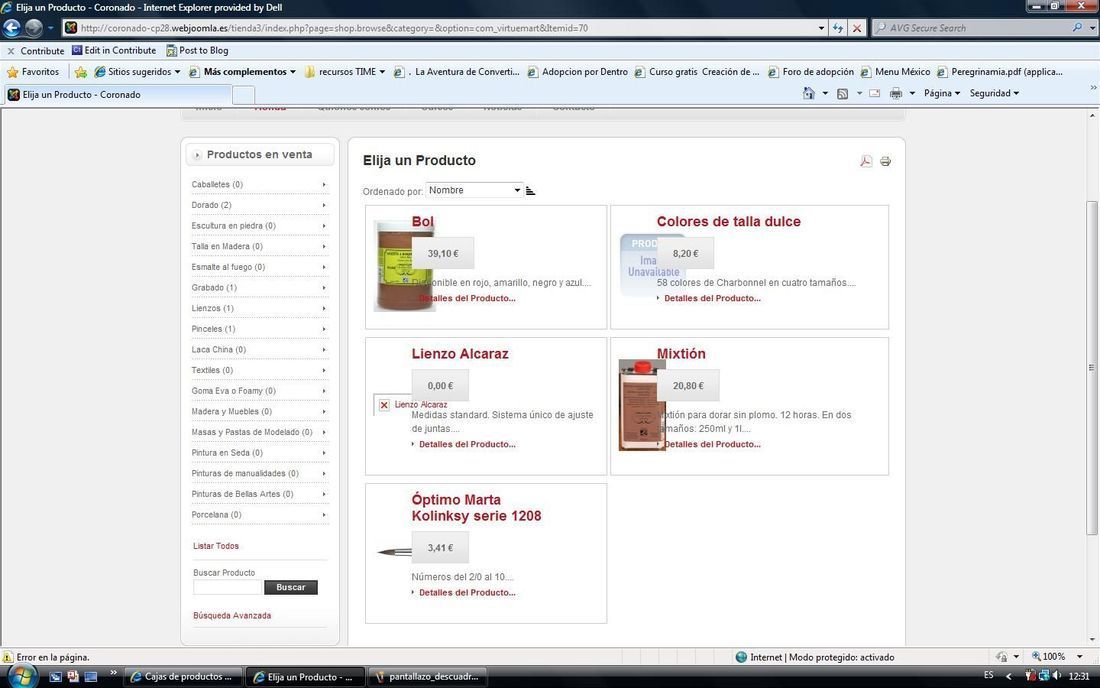Click Add to favorites bar star icon
This screenshot has width=1100, height=688.
(81, 72)
